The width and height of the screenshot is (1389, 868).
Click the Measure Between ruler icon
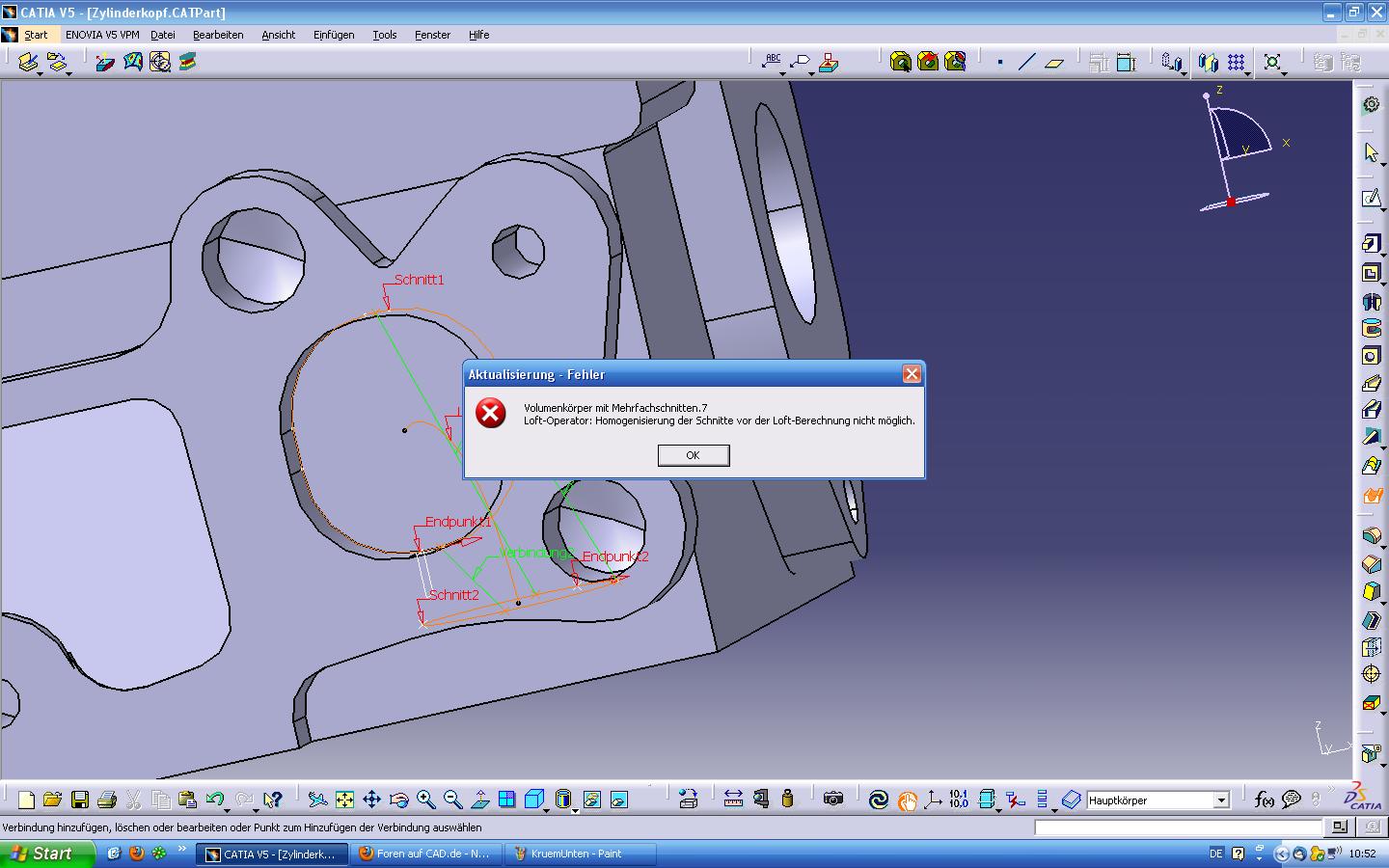coord(733,800)
